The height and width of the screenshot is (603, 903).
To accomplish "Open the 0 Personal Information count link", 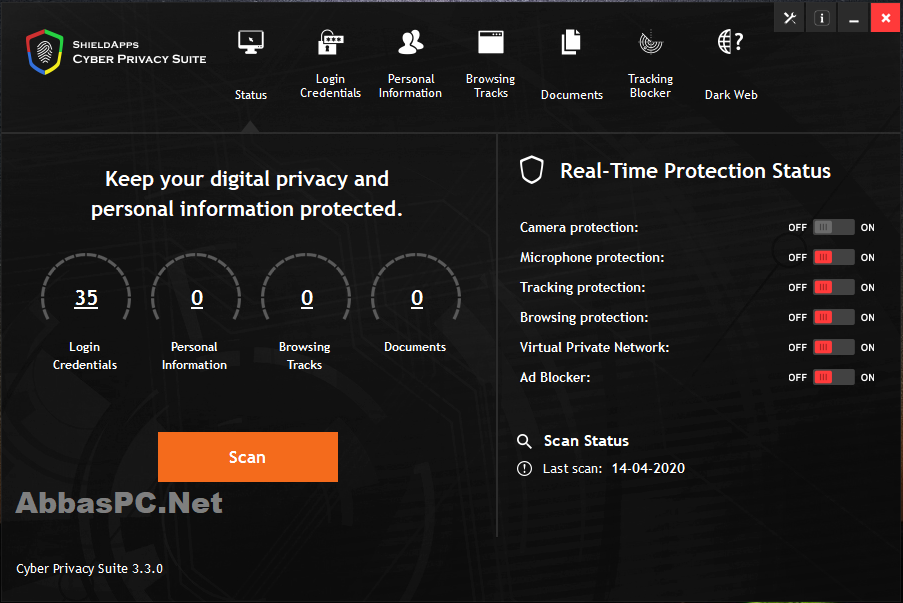I will (x=197, y=298).
